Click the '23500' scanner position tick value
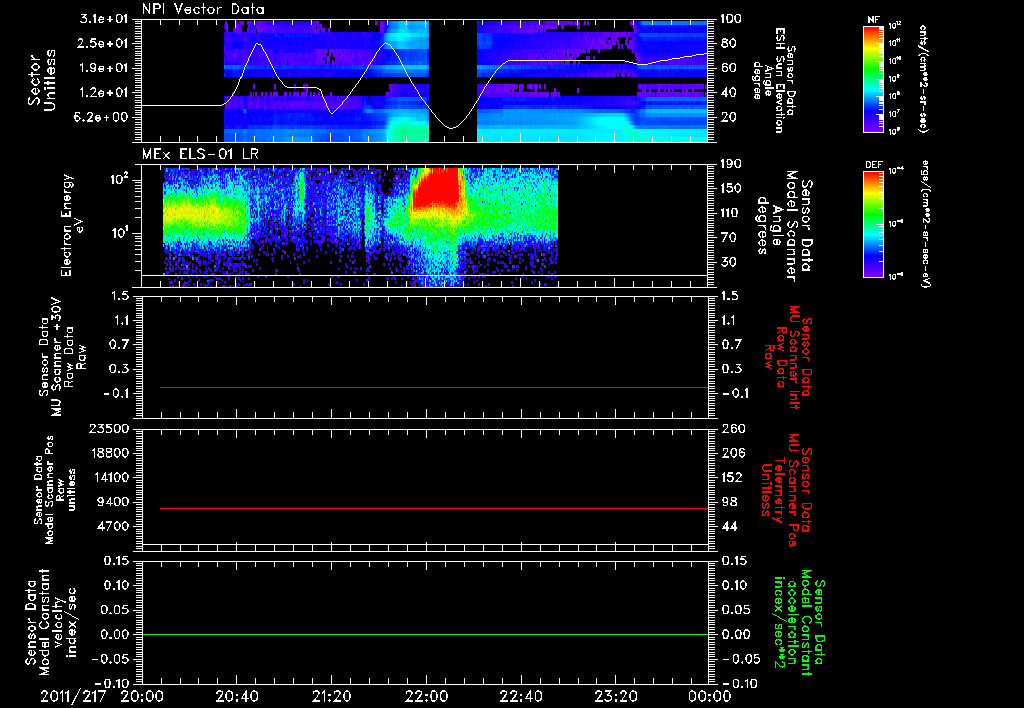Image resolution: width=1024 pixels, height=708 pixels. (110, 428)
